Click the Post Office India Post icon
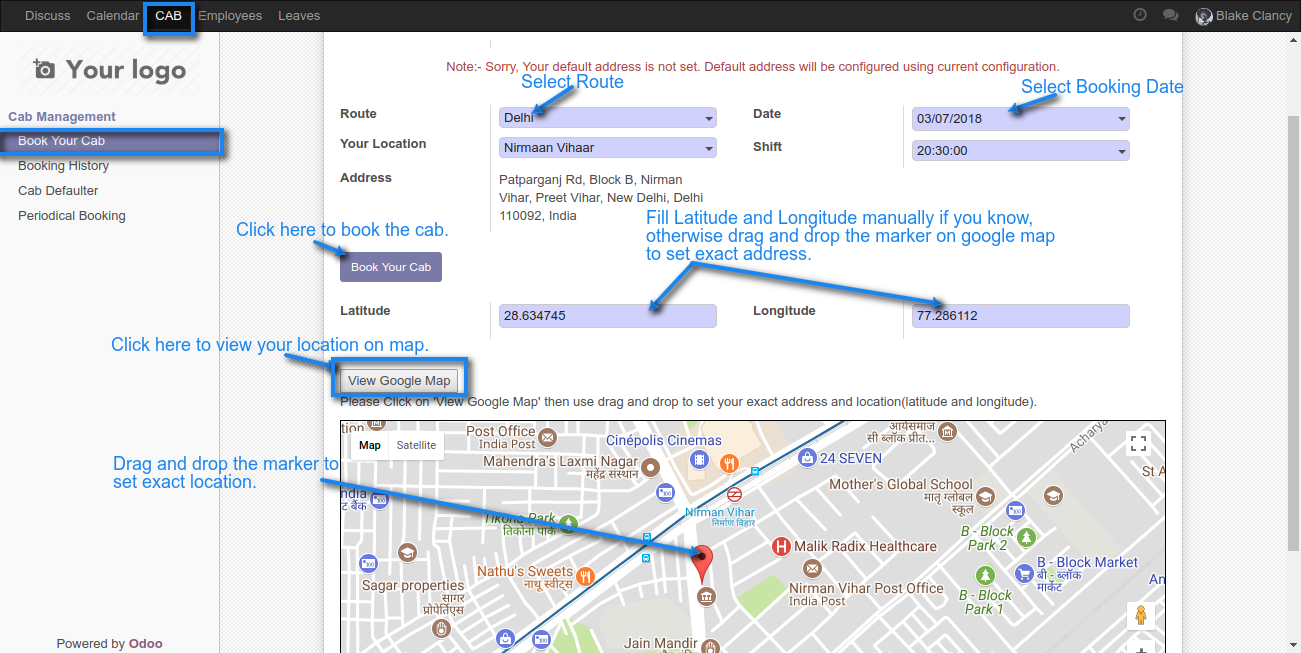The image size is (1301, 653). [548, 437]
